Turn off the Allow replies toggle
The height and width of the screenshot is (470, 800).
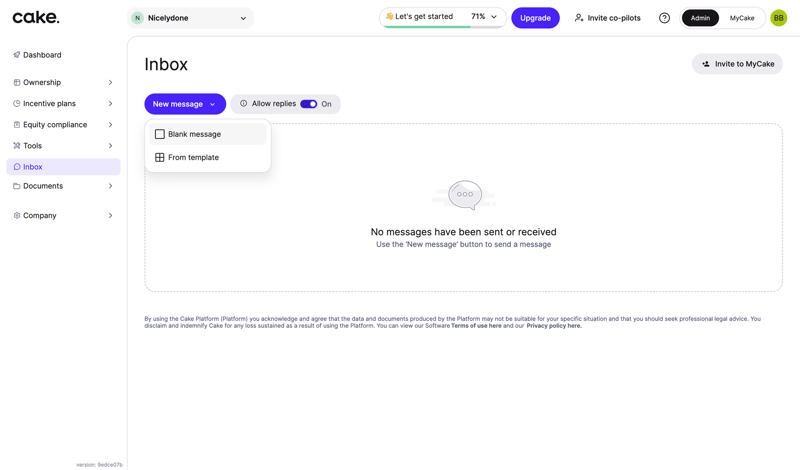pos(309,104)
